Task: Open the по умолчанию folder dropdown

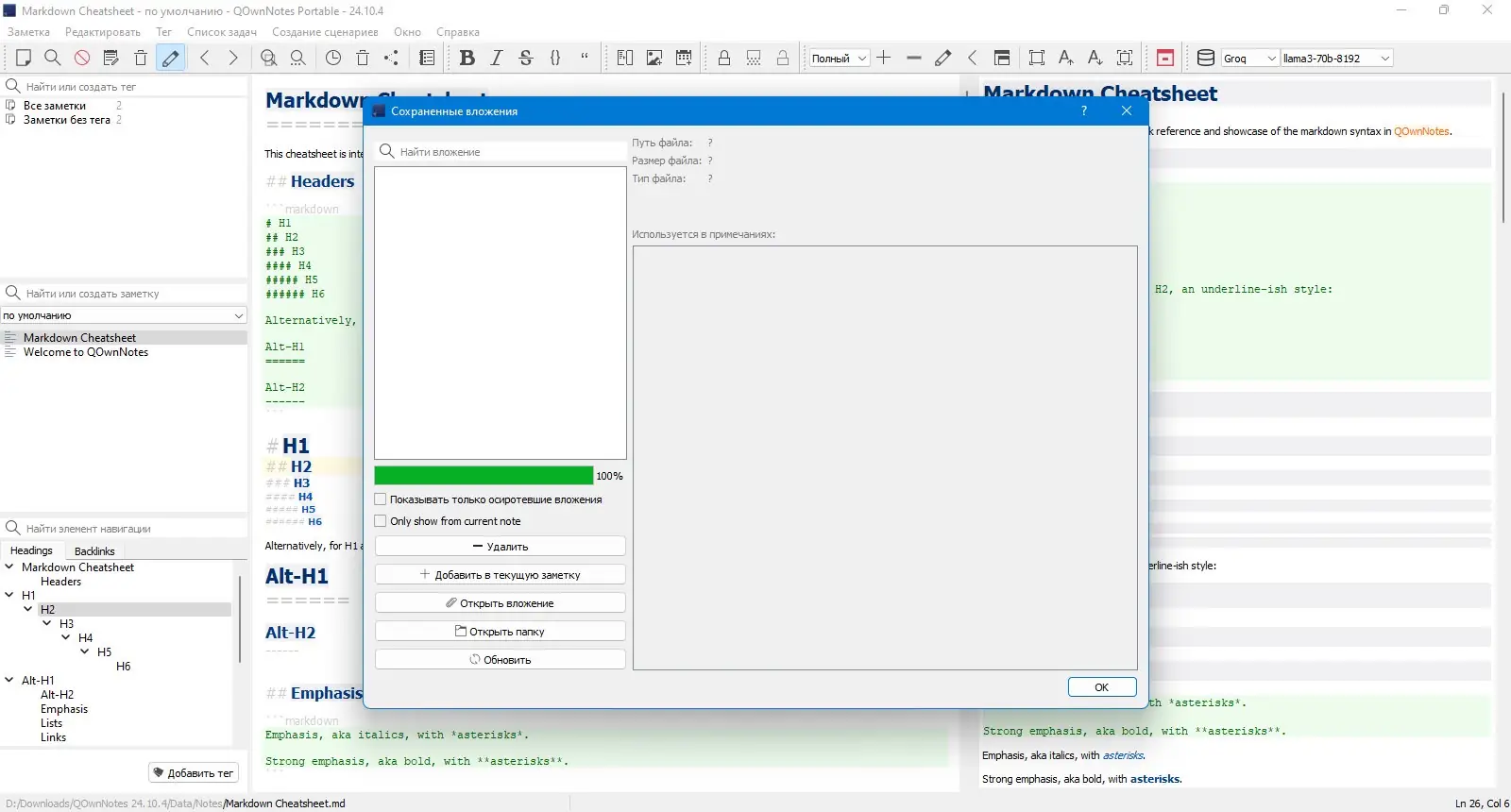Action: pyautogui.click(x=124, y=315)
